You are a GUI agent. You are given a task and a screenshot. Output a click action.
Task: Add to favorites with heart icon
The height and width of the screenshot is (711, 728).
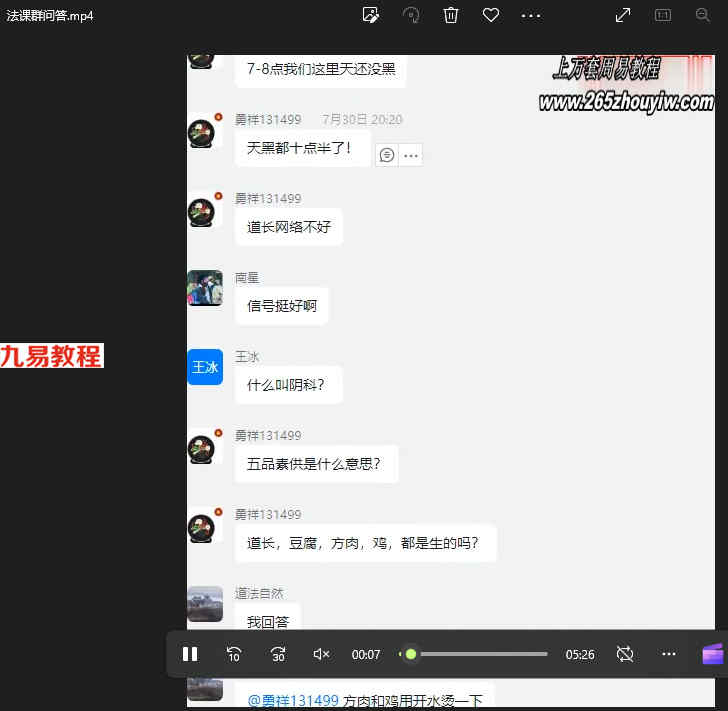point(491,15)
